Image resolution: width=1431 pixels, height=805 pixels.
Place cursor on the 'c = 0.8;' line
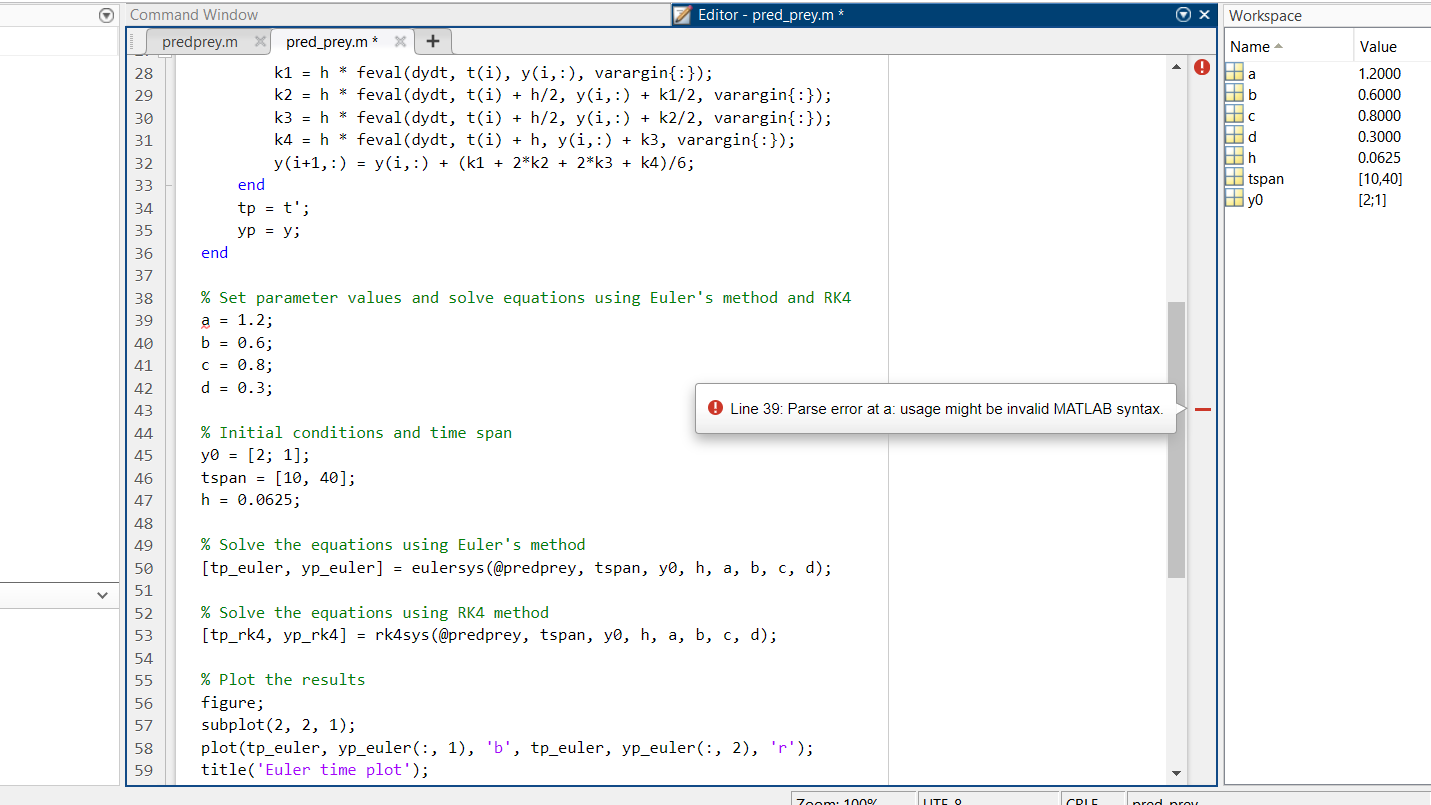pyautogui.click(x=237, y=365)
